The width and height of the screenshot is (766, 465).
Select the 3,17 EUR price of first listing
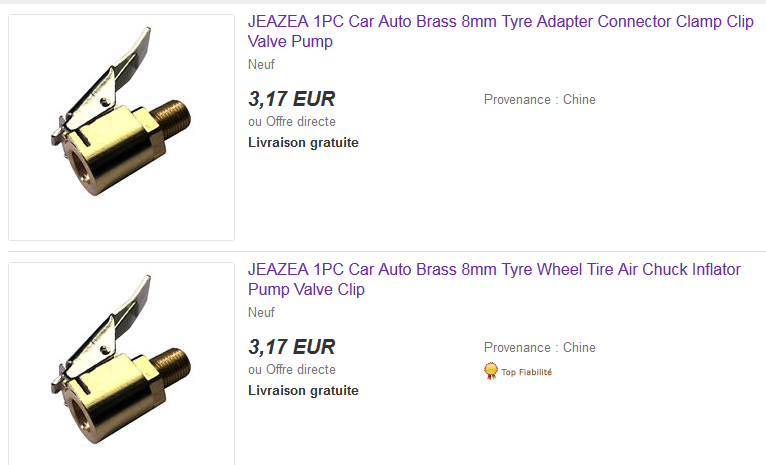[292, 99]
